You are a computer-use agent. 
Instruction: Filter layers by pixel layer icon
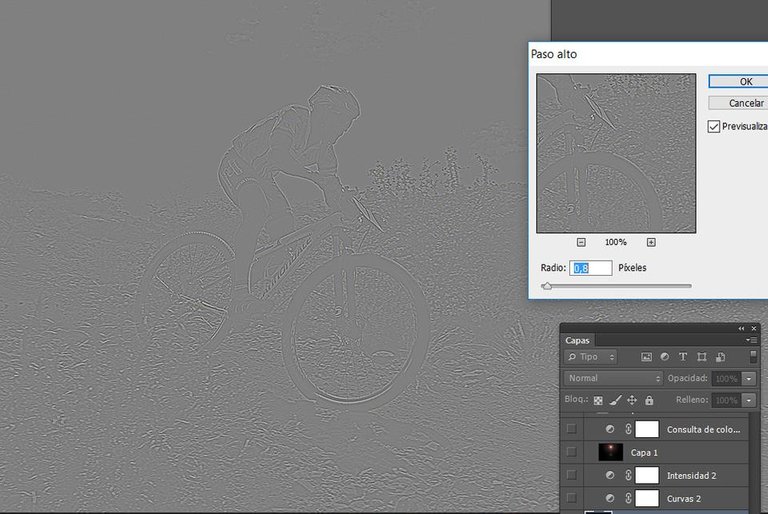pyautogui.click(x=646, y=357)
